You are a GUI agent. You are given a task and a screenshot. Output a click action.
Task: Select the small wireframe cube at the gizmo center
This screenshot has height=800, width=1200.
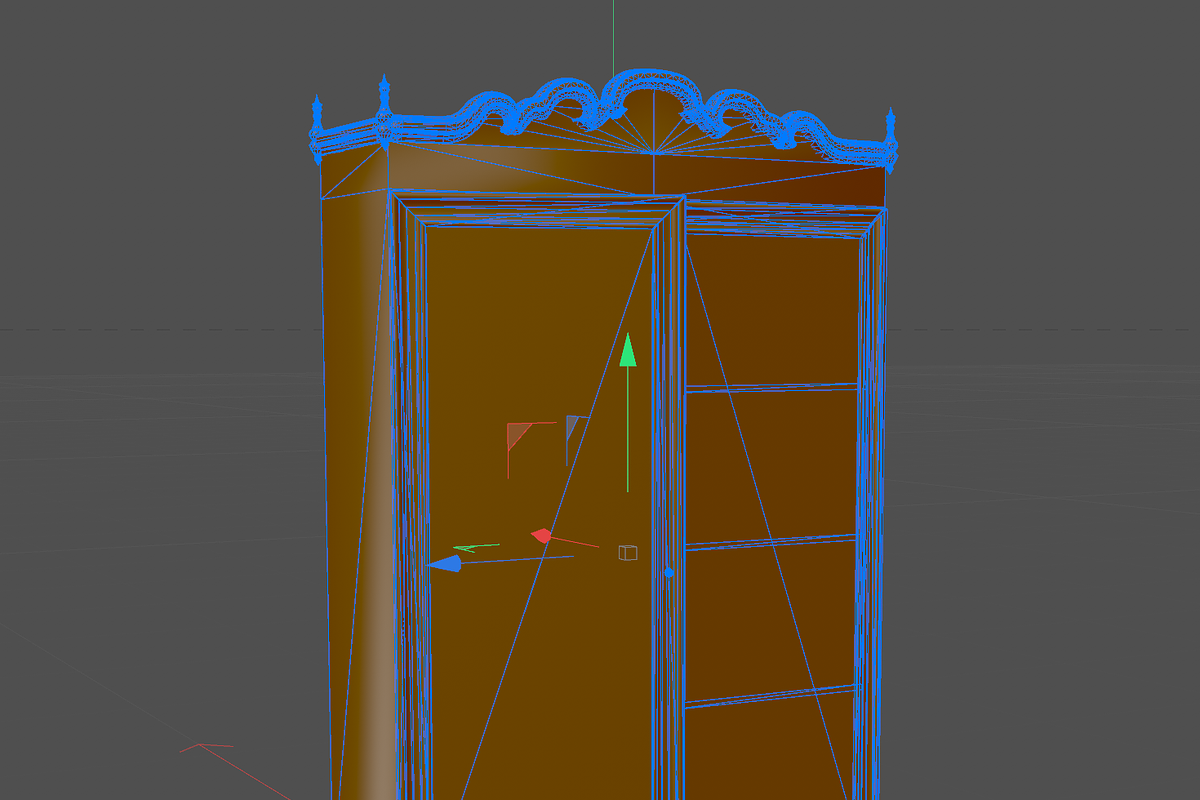(x=628, y=552)
